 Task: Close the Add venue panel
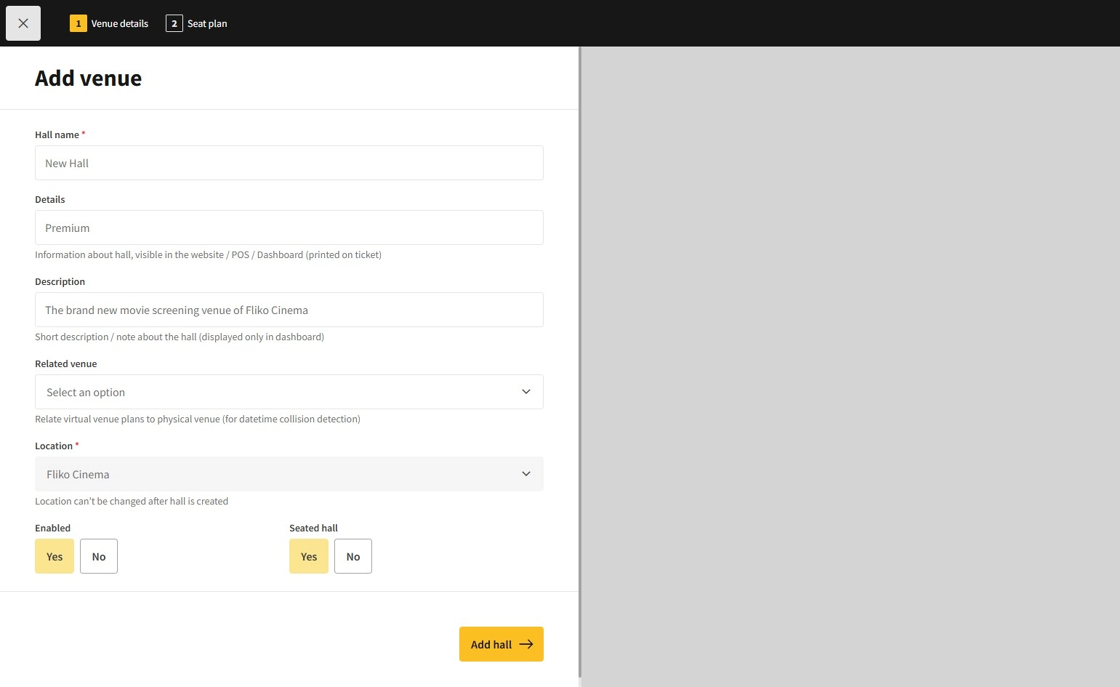[23, 23]
